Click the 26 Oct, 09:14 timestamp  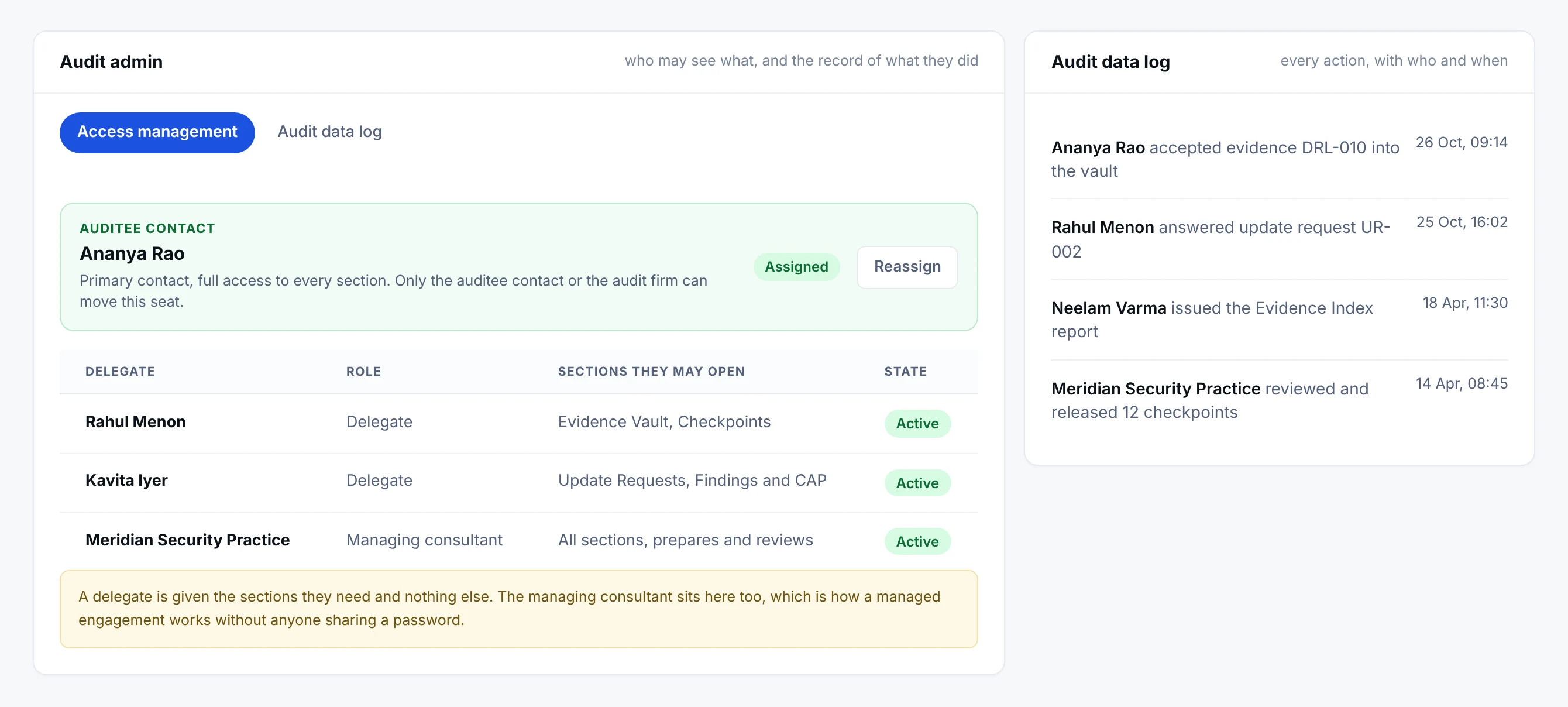tap(1461, 142)
